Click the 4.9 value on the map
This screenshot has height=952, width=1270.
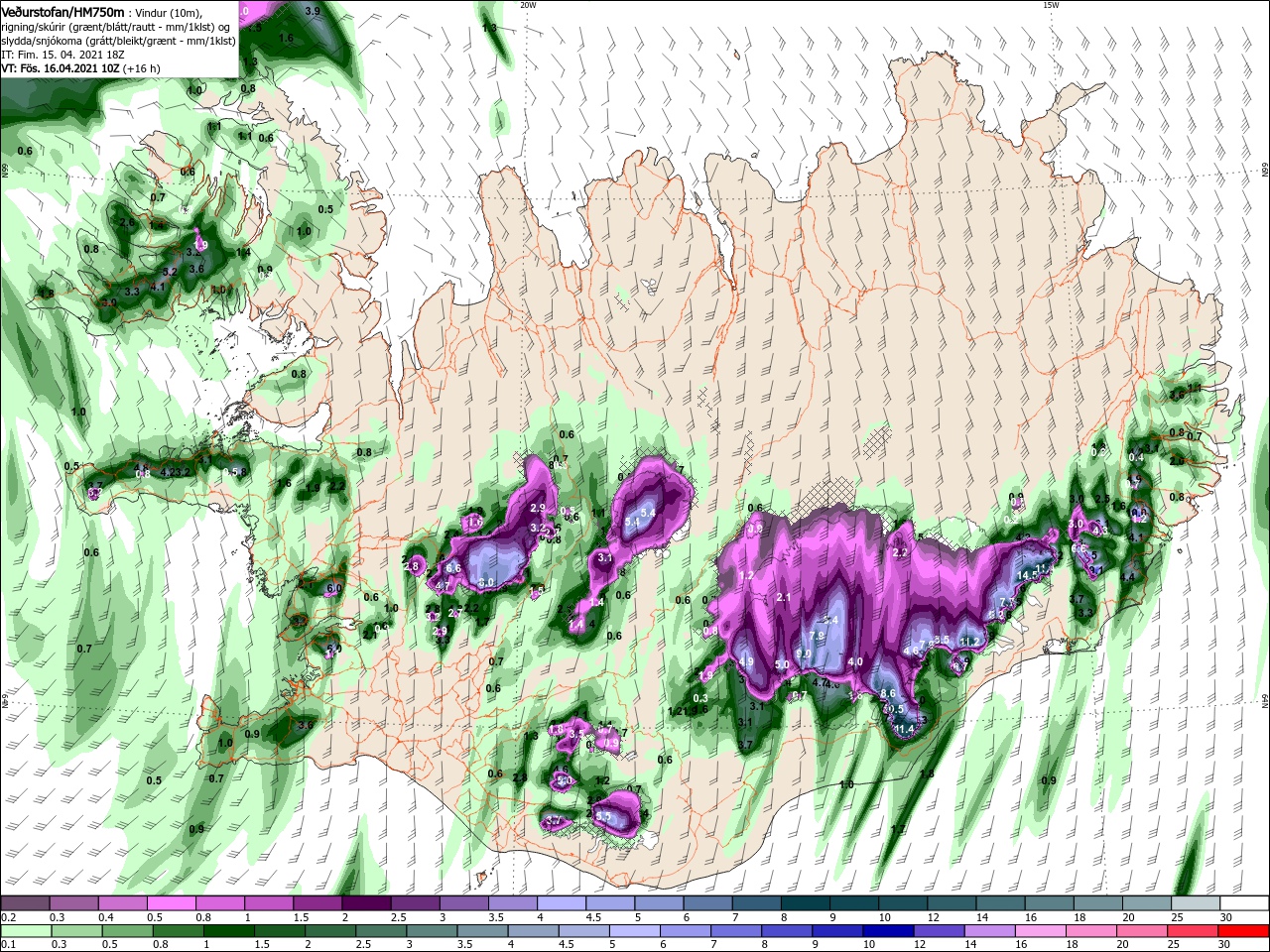point(747,662)
